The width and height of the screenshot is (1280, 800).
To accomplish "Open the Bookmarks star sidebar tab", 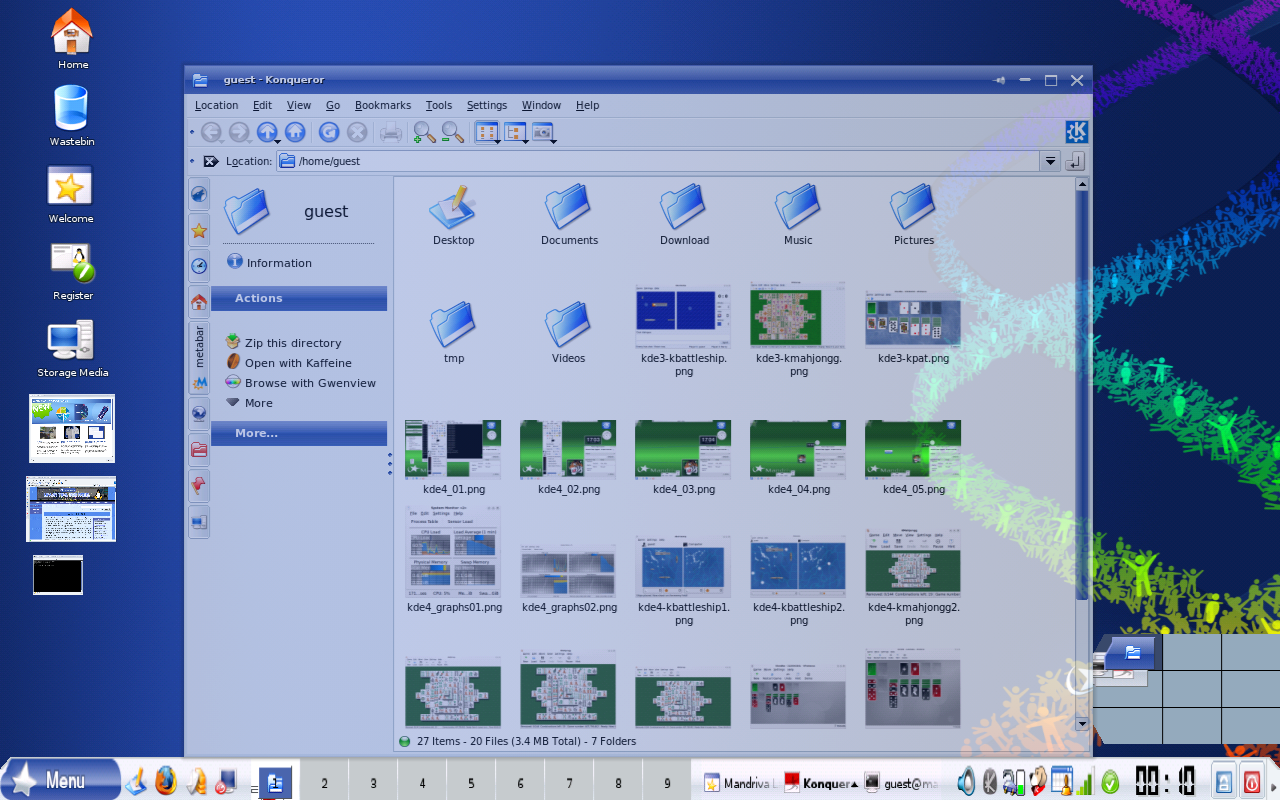I will (x=199, y=231).
